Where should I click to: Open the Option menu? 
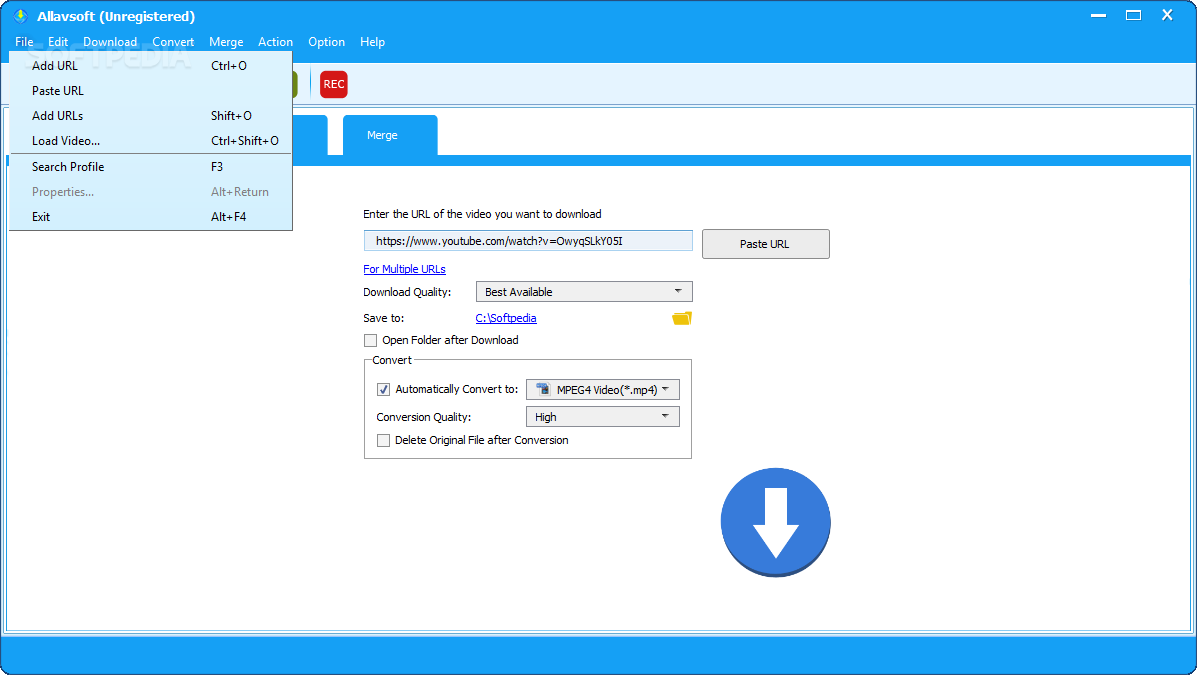327,42
